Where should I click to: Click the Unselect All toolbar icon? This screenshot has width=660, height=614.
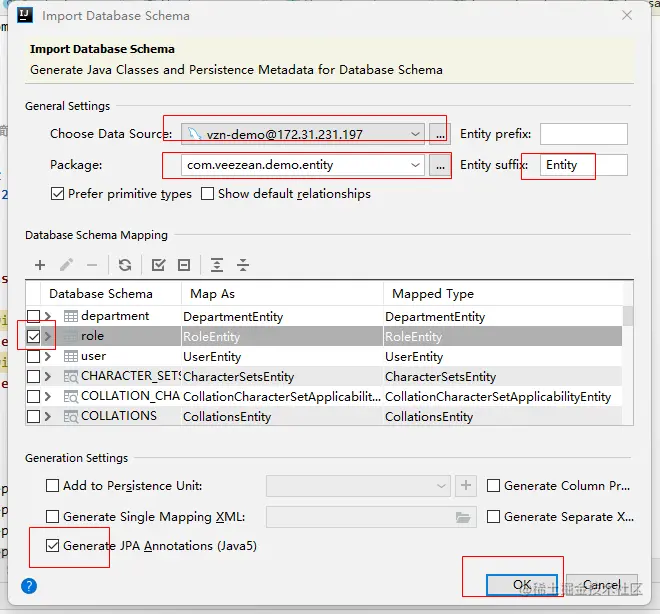184,265
